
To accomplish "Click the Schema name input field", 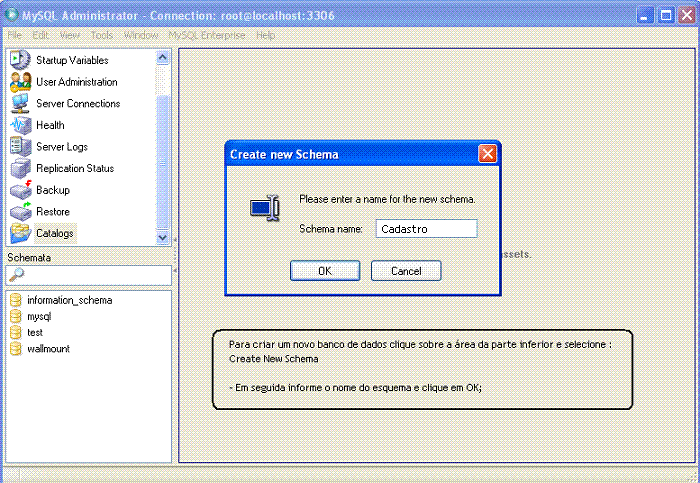I will (427, 229).
